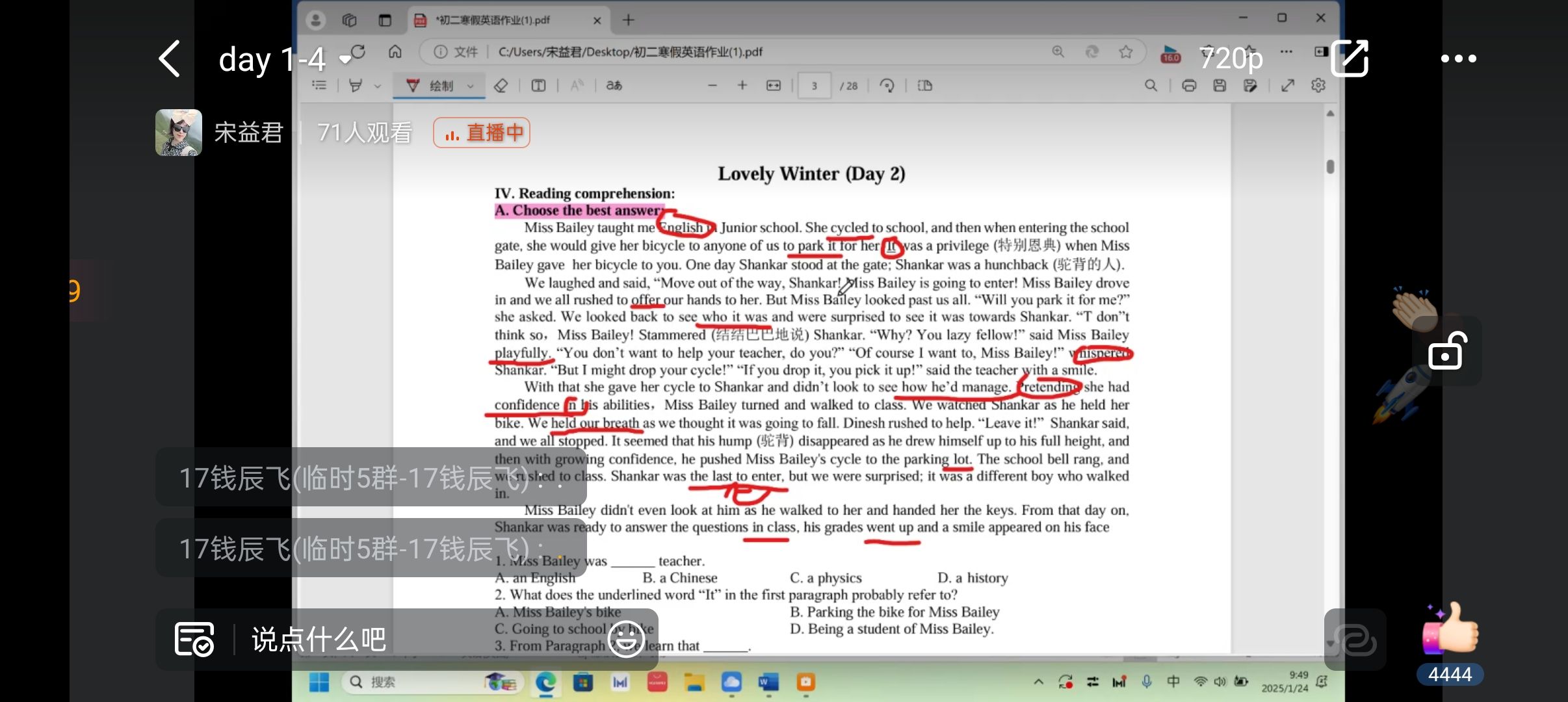1568x702 pixels.
Task: Expand the Draw tool options arrow
Action: click(471, 86)
